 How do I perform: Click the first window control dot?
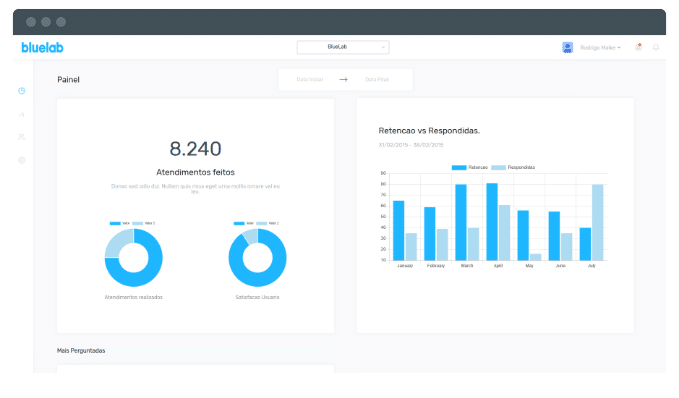[31, 22]
